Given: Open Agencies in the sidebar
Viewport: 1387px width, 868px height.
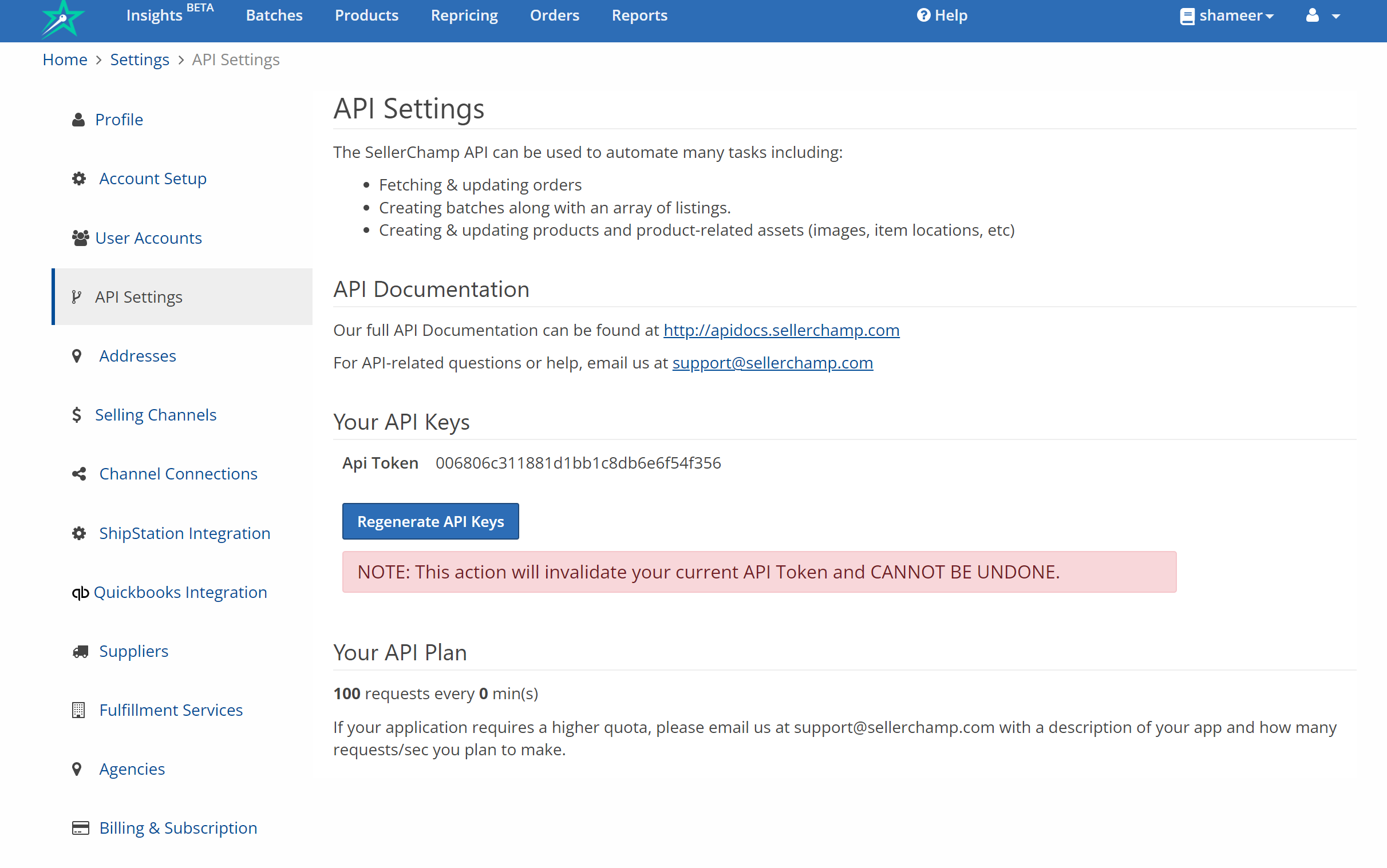Looking at the screenshot, I should tap(132, 769).
